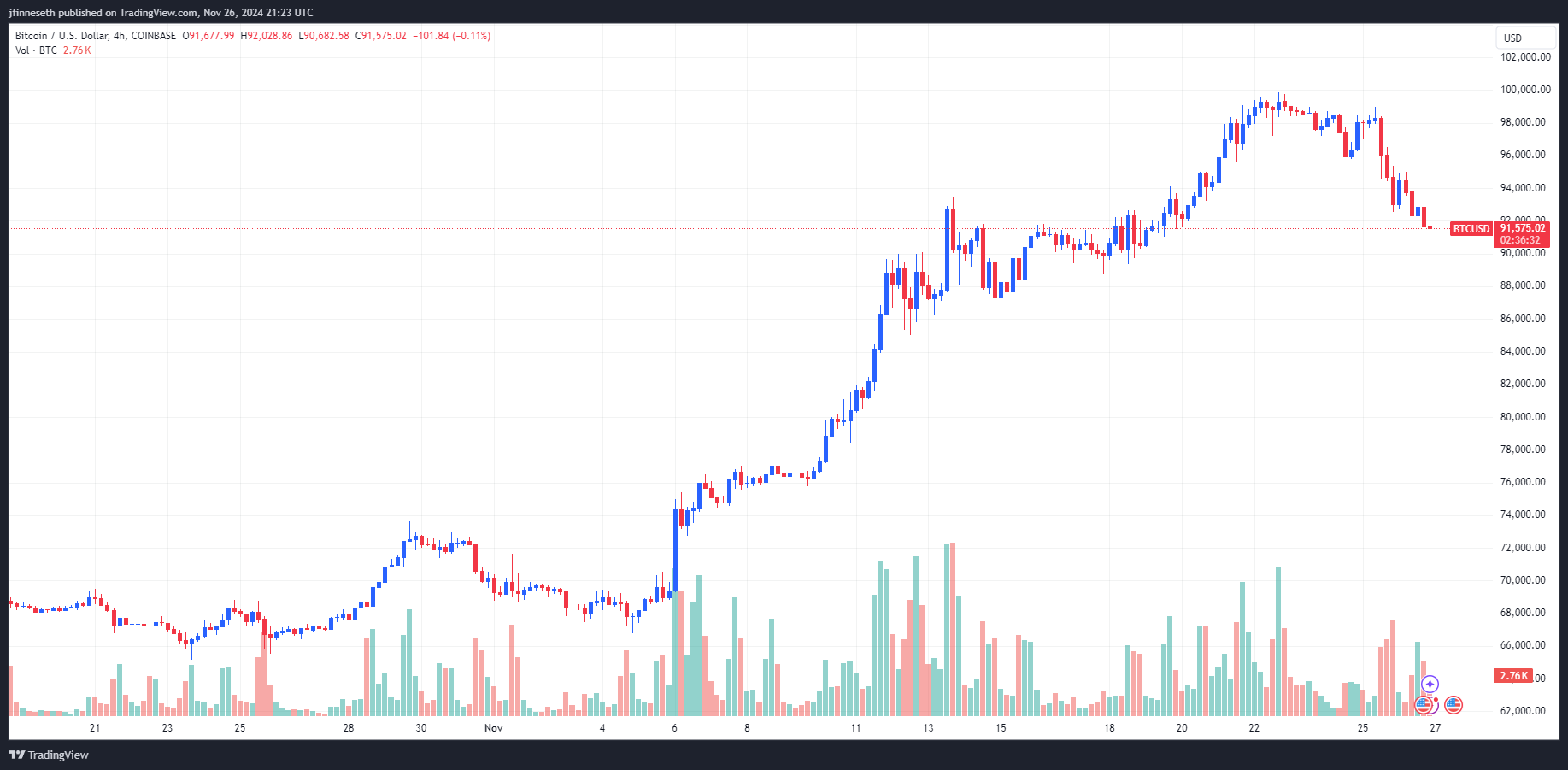The height and width of the screenshot is (770, 1568).
Task: Click the red 2.76 K volume label
Action: [x=1512, y=675]
